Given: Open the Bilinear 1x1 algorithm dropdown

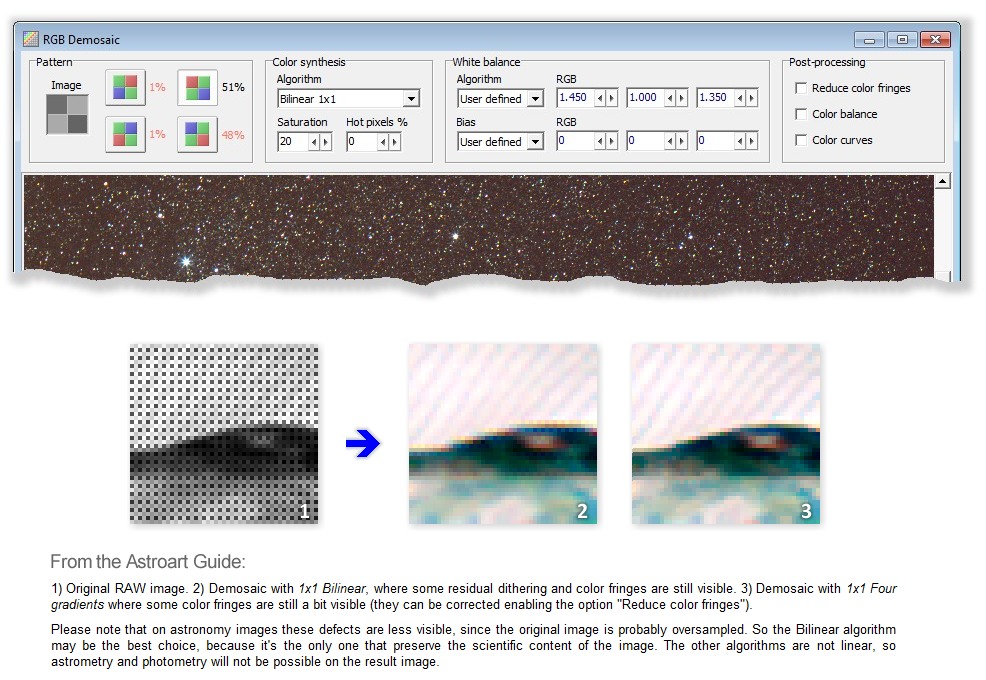Looking at the screenshot, I should tap(410, 98).
